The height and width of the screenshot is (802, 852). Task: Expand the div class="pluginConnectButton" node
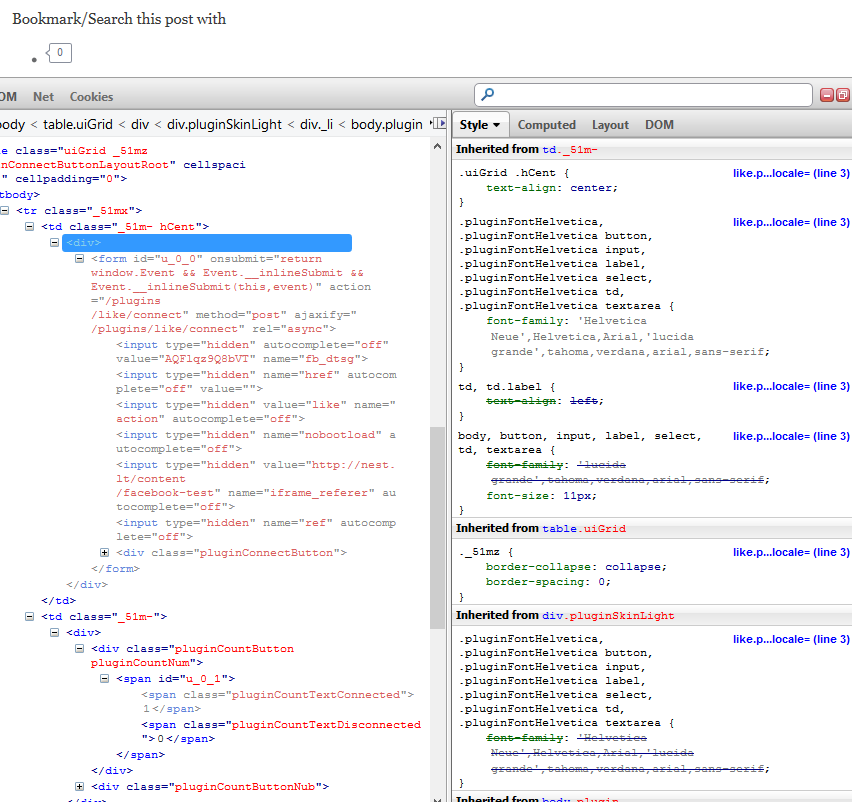104,553
